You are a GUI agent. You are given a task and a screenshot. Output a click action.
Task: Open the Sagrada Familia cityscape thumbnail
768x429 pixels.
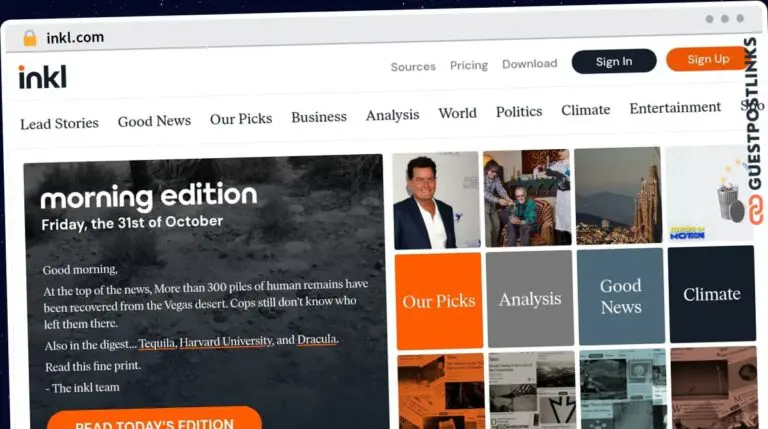tap(618, 195)
